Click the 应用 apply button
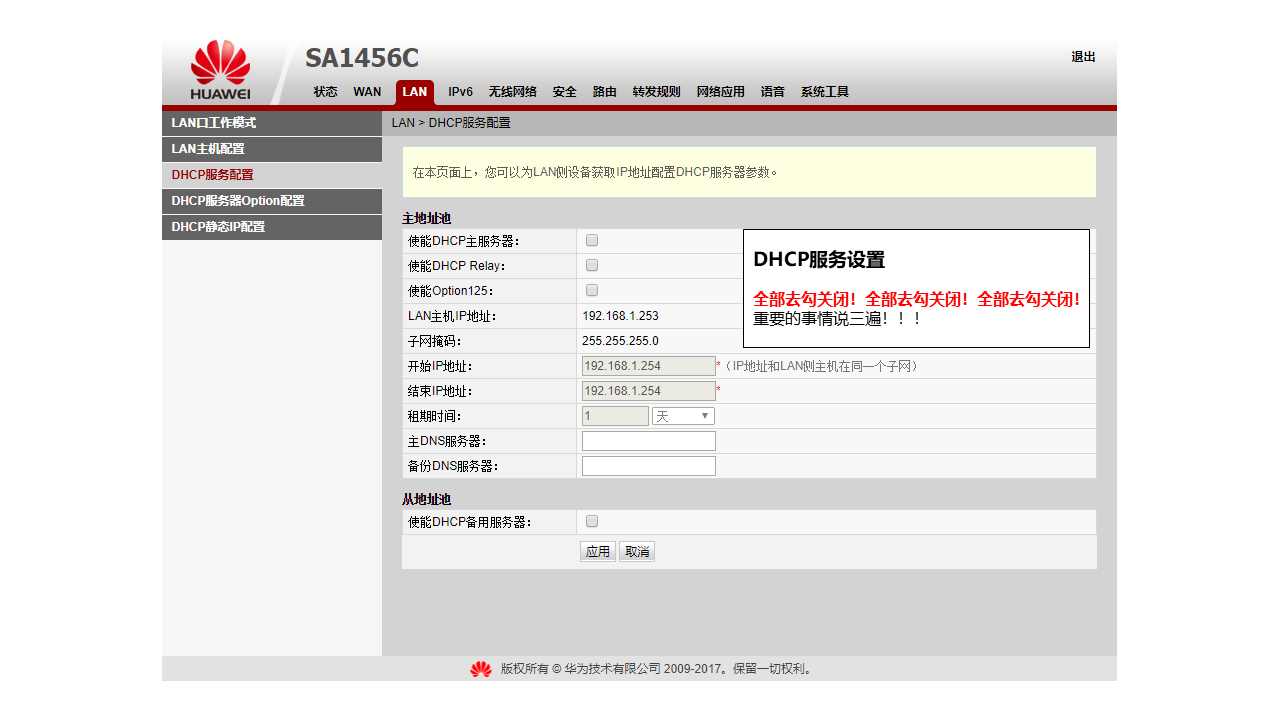The height and width of the screenshot is (720, 1280). pos(598,552)
